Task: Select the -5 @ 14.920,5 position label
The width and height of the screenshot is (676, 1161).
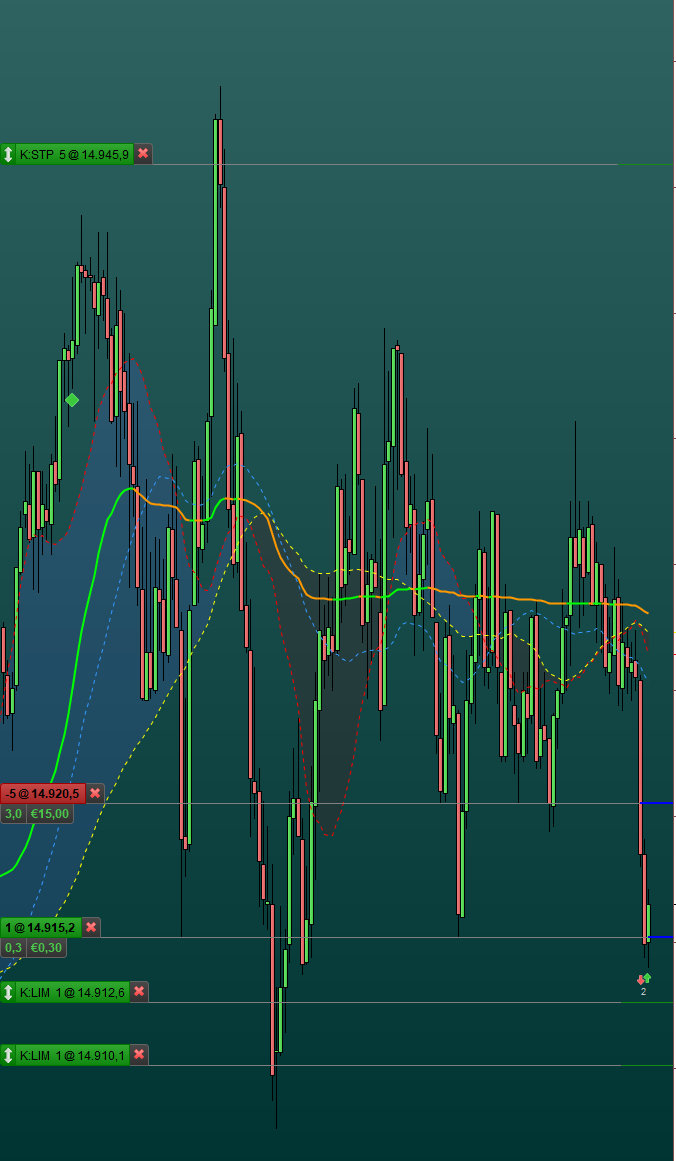Action: coord(43,793)
